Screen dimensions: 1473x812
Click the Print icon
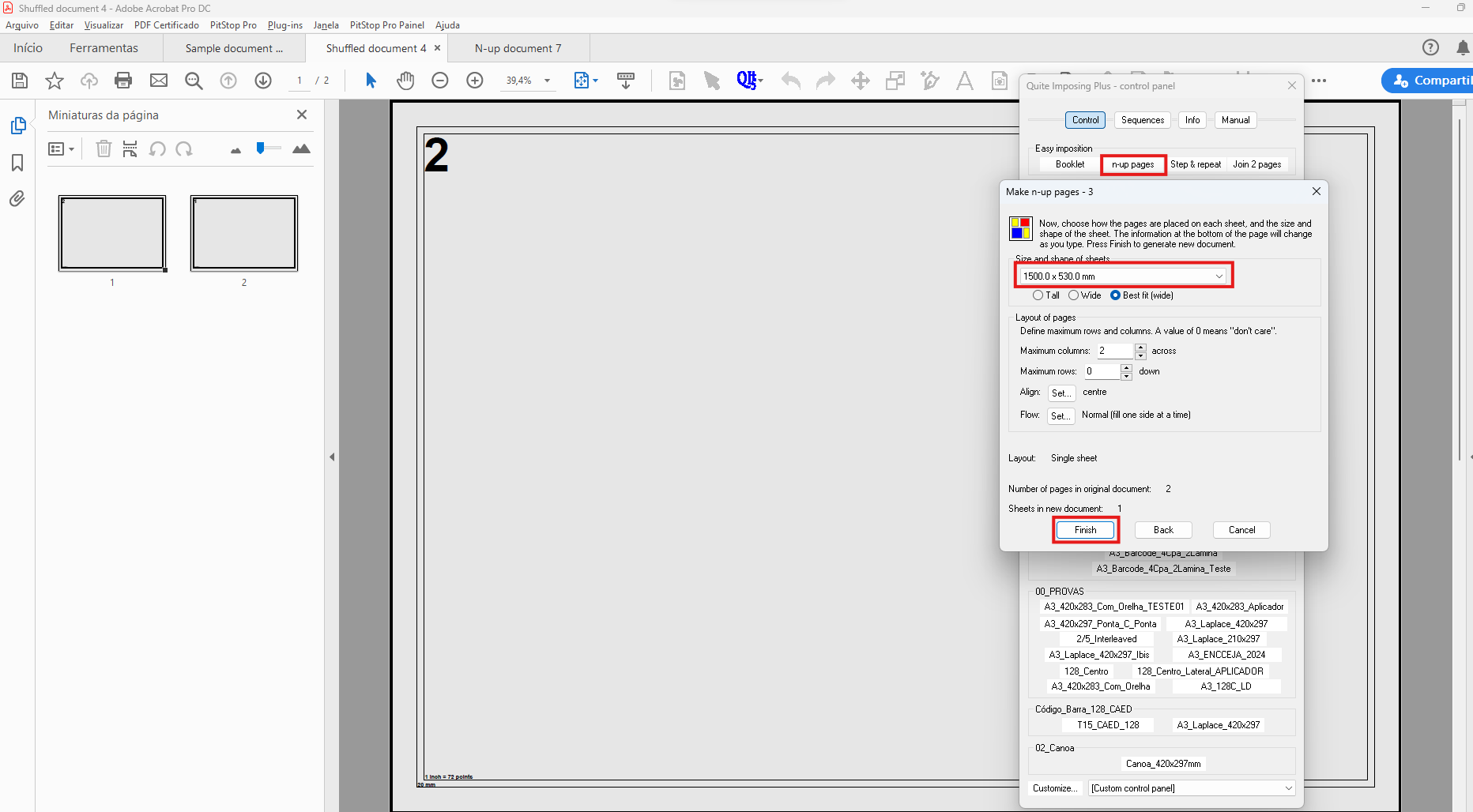(x=123, y=81)
